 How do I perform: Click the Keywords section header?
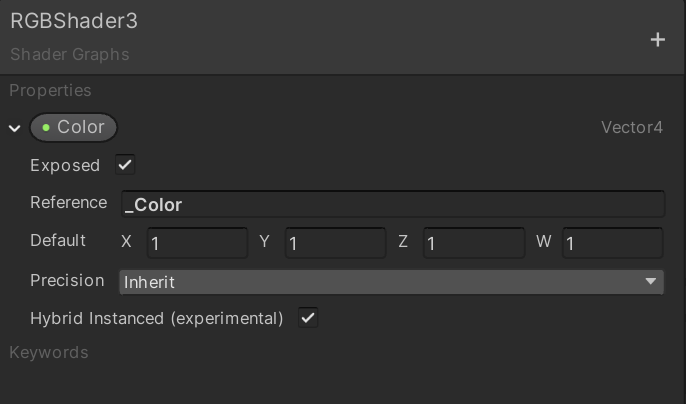pyautogui.click(x=49, y=352)
